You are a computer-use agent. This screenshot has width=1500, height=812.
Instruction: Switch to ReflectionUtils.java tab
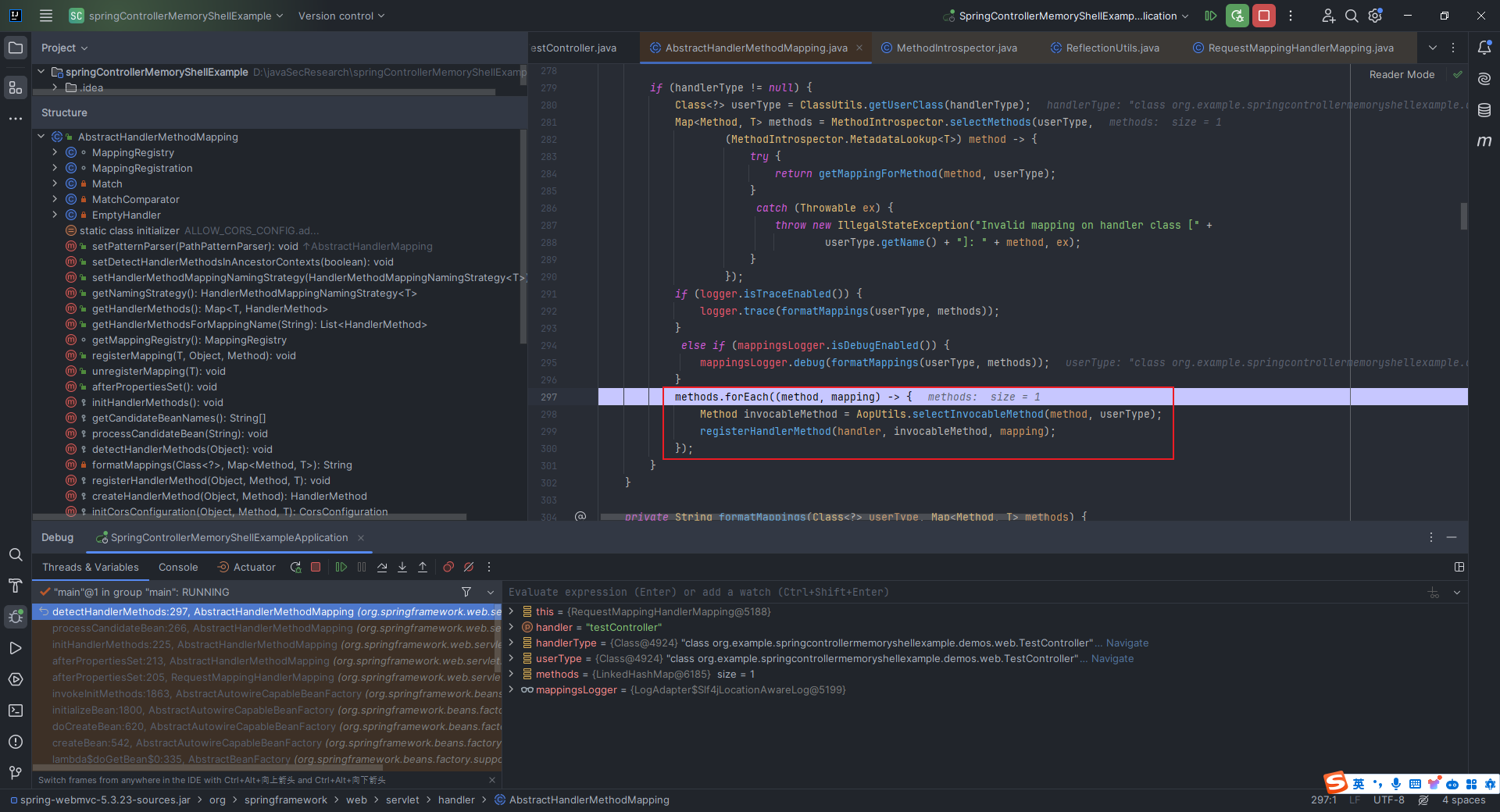pyautogui.click(x=1105, y=48)
